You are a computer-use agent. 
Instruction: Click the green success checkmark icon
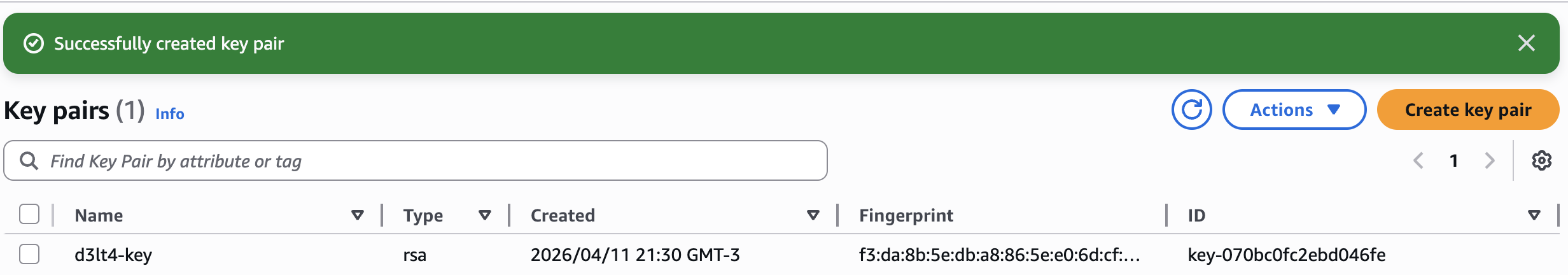33,43
